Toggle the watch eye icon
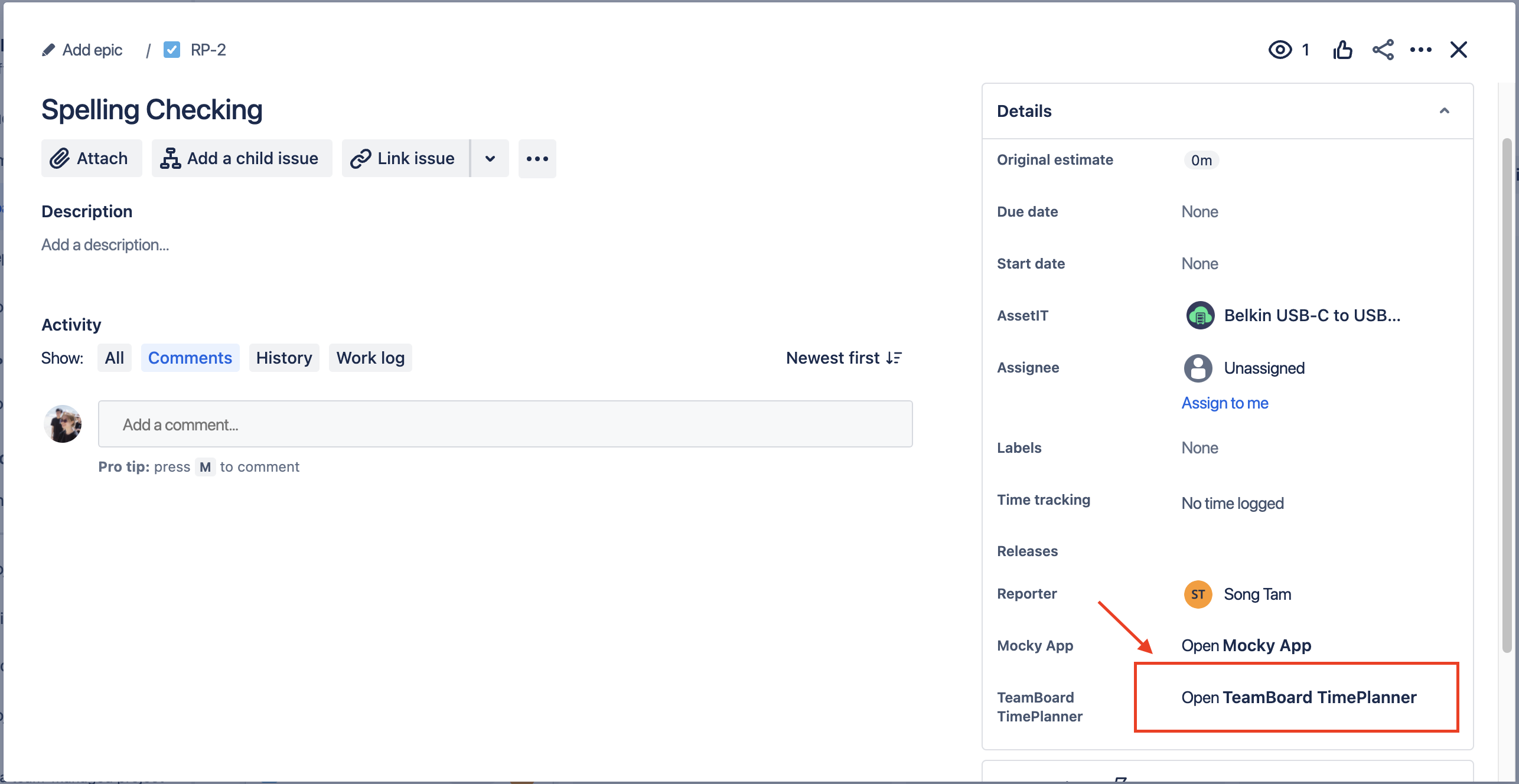1519x784 pixels. point(1280,50)
